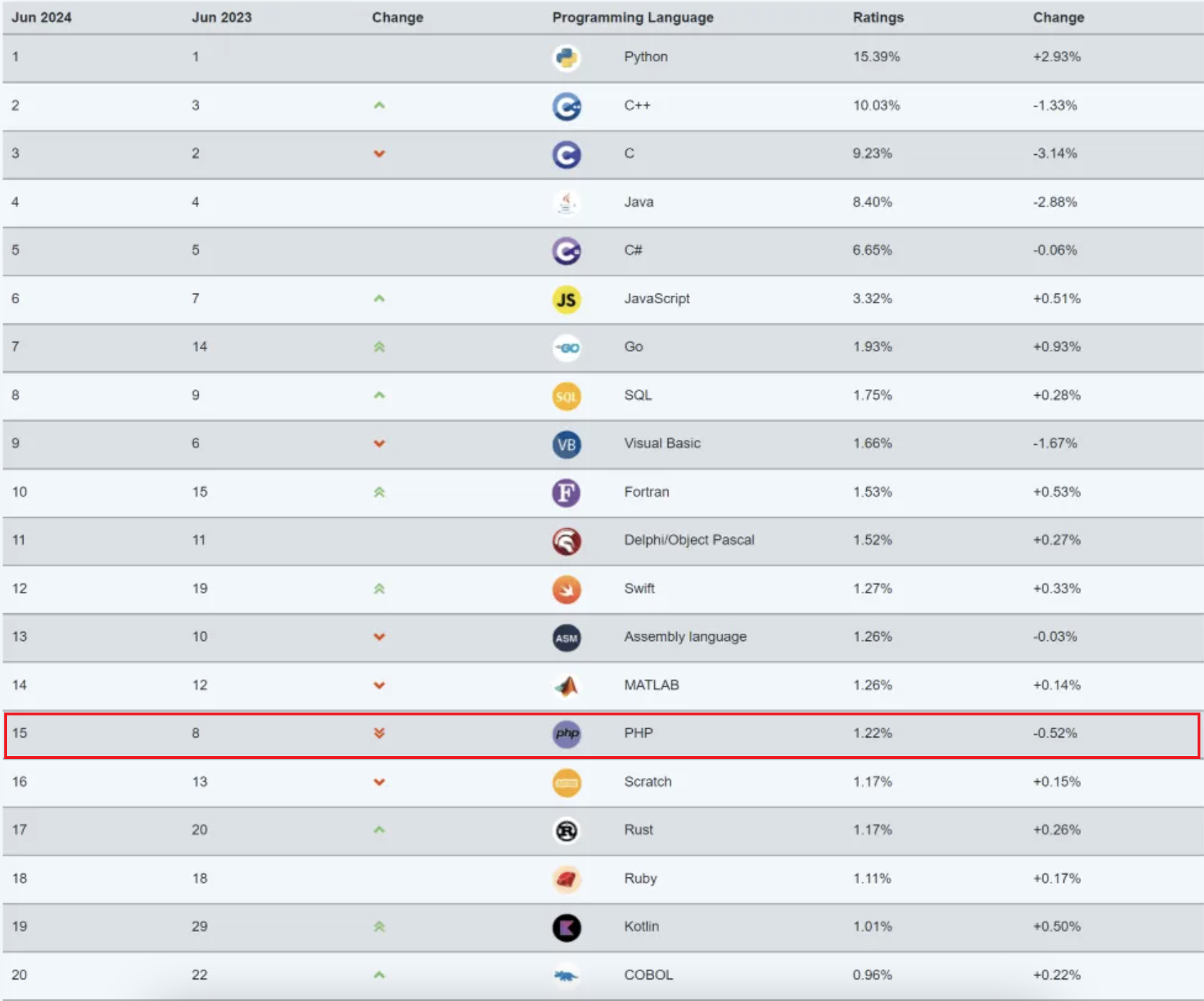The width and height of the screenshot is (1204, 1001).
Task: Click the COBOL language name
Action: [x=648, y=975]
